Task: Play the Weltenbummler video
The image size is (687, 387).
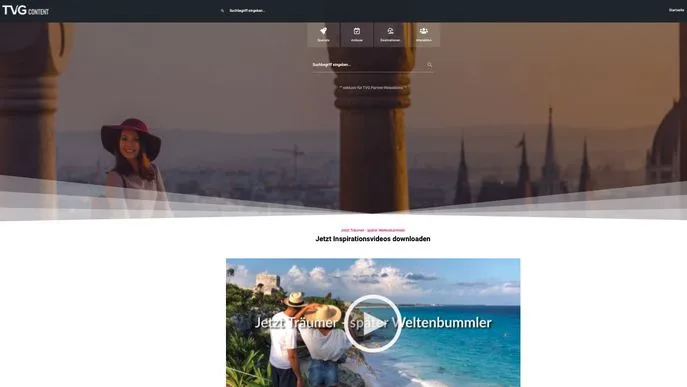Action: 373,323
